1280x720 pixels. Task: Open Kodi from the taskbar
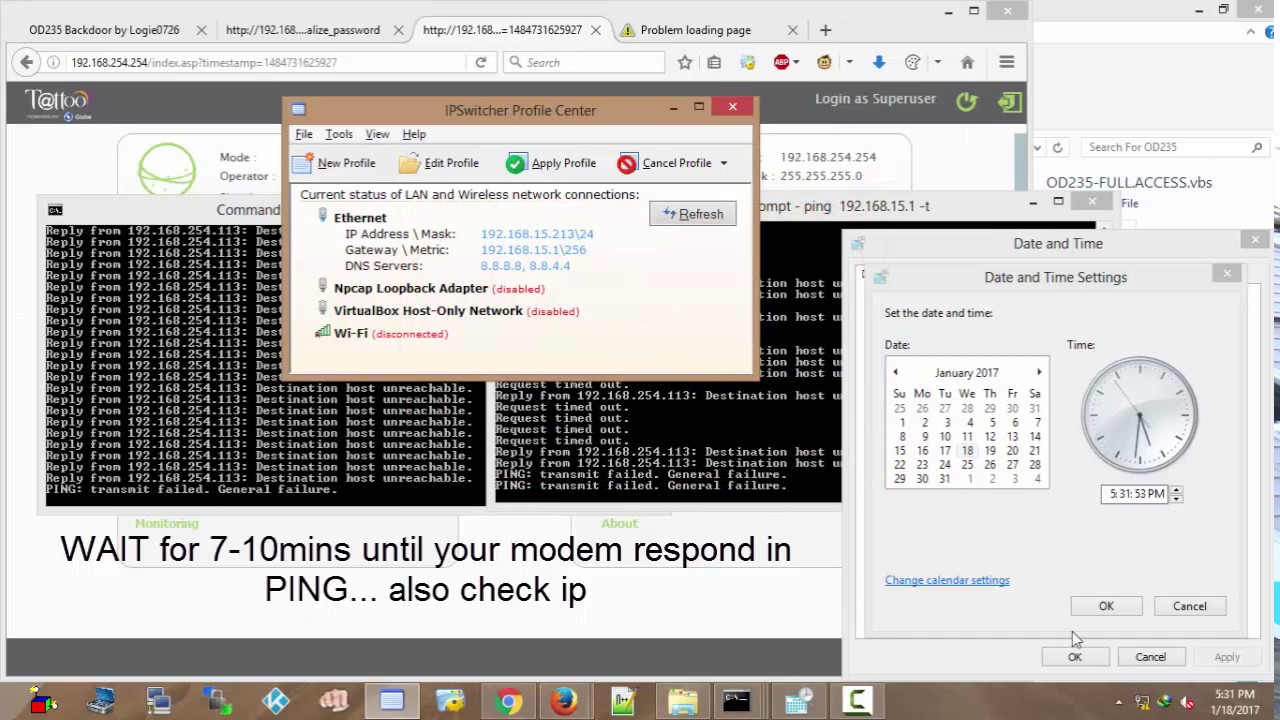(x=275, y=701)
